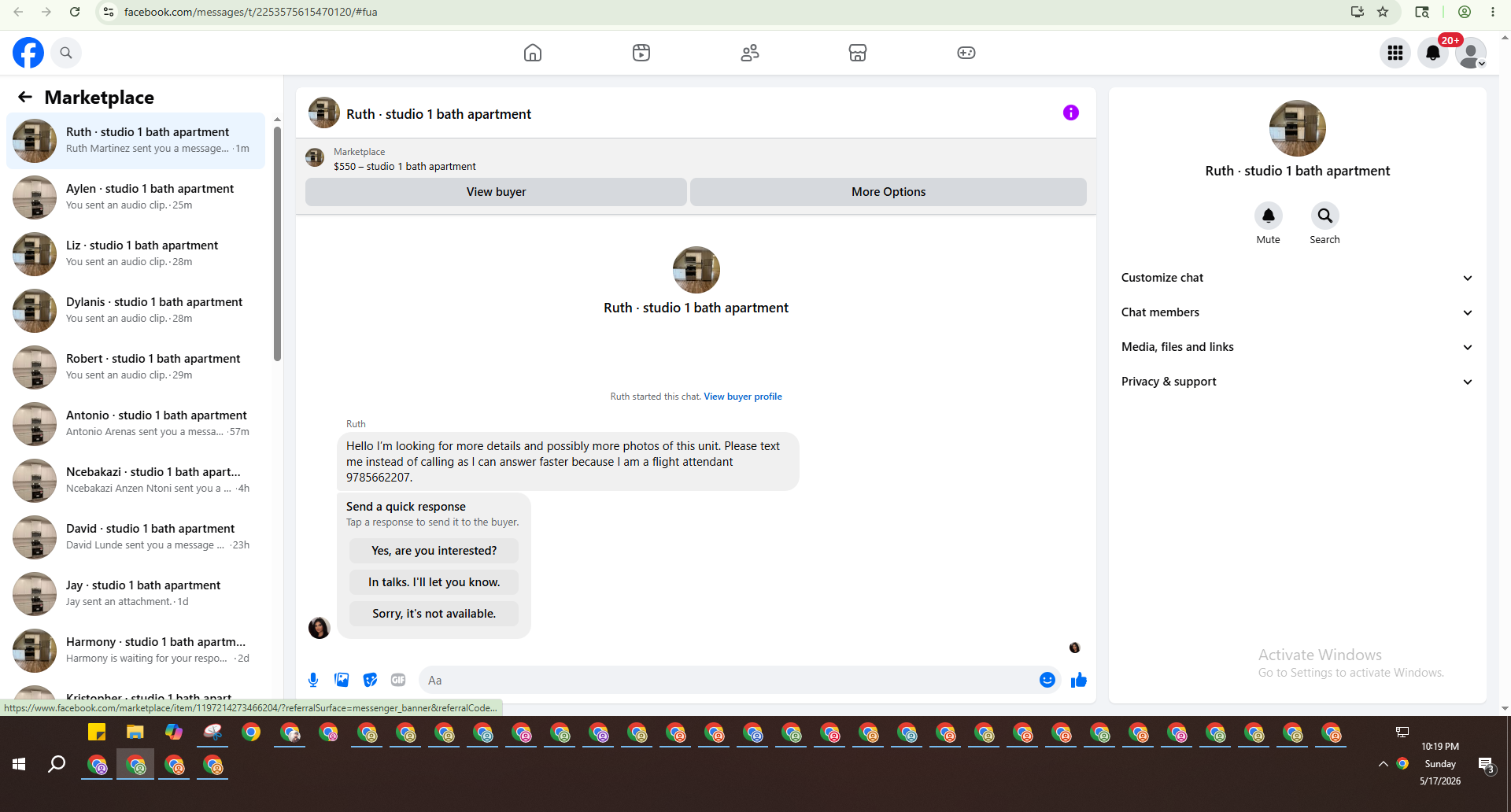
Task: Expand the Chat members section
Action: (x=1297, y=312)
